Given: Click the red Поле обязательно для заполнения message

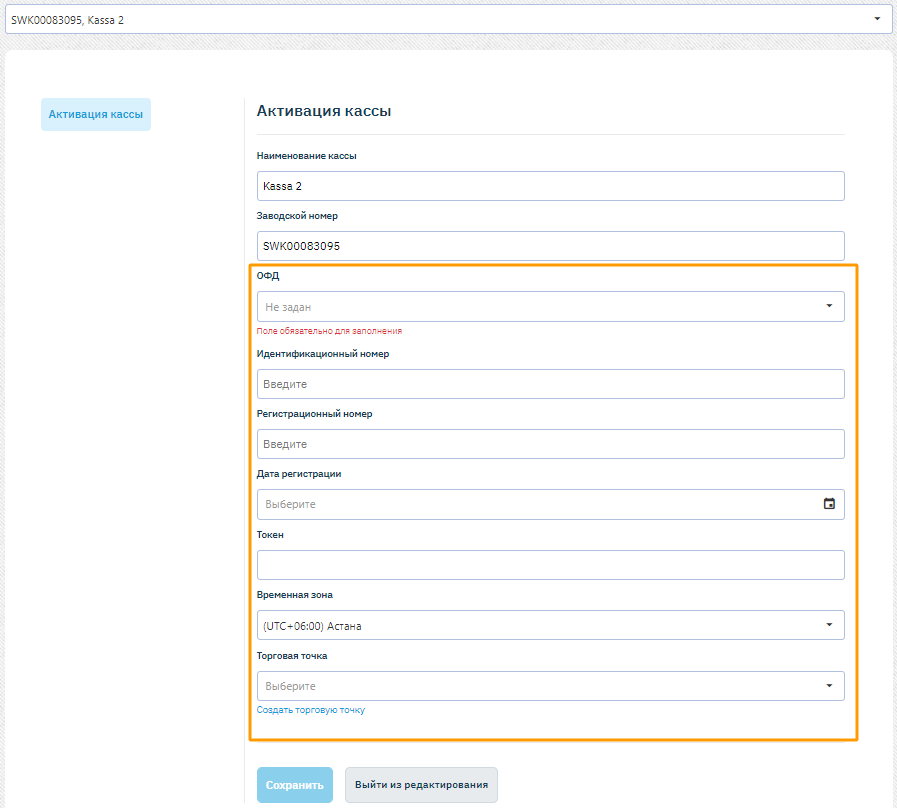Looking at the screenshot, I should click(x=329, y=331).
